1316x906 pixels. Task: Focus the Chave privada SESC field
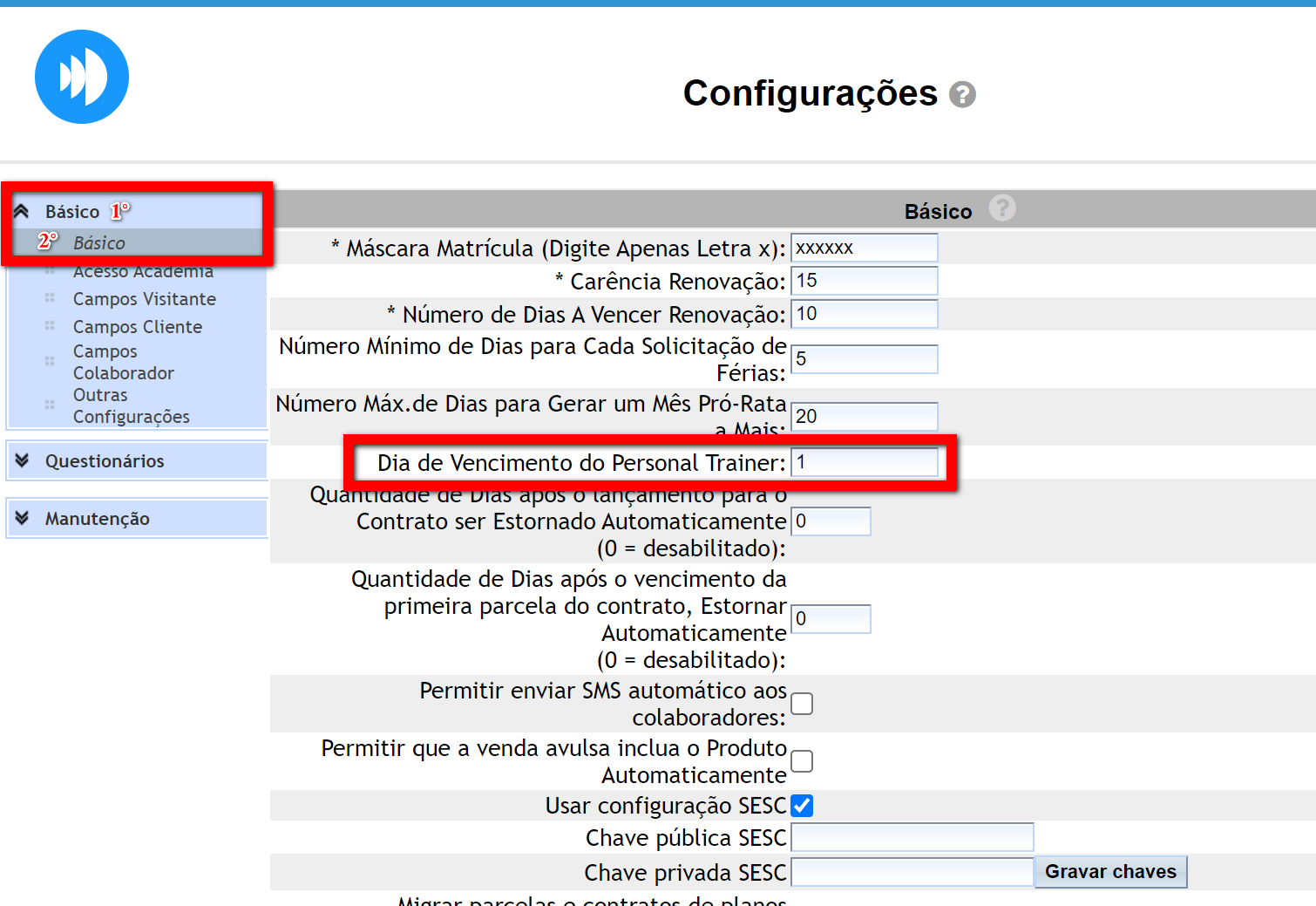912,872
